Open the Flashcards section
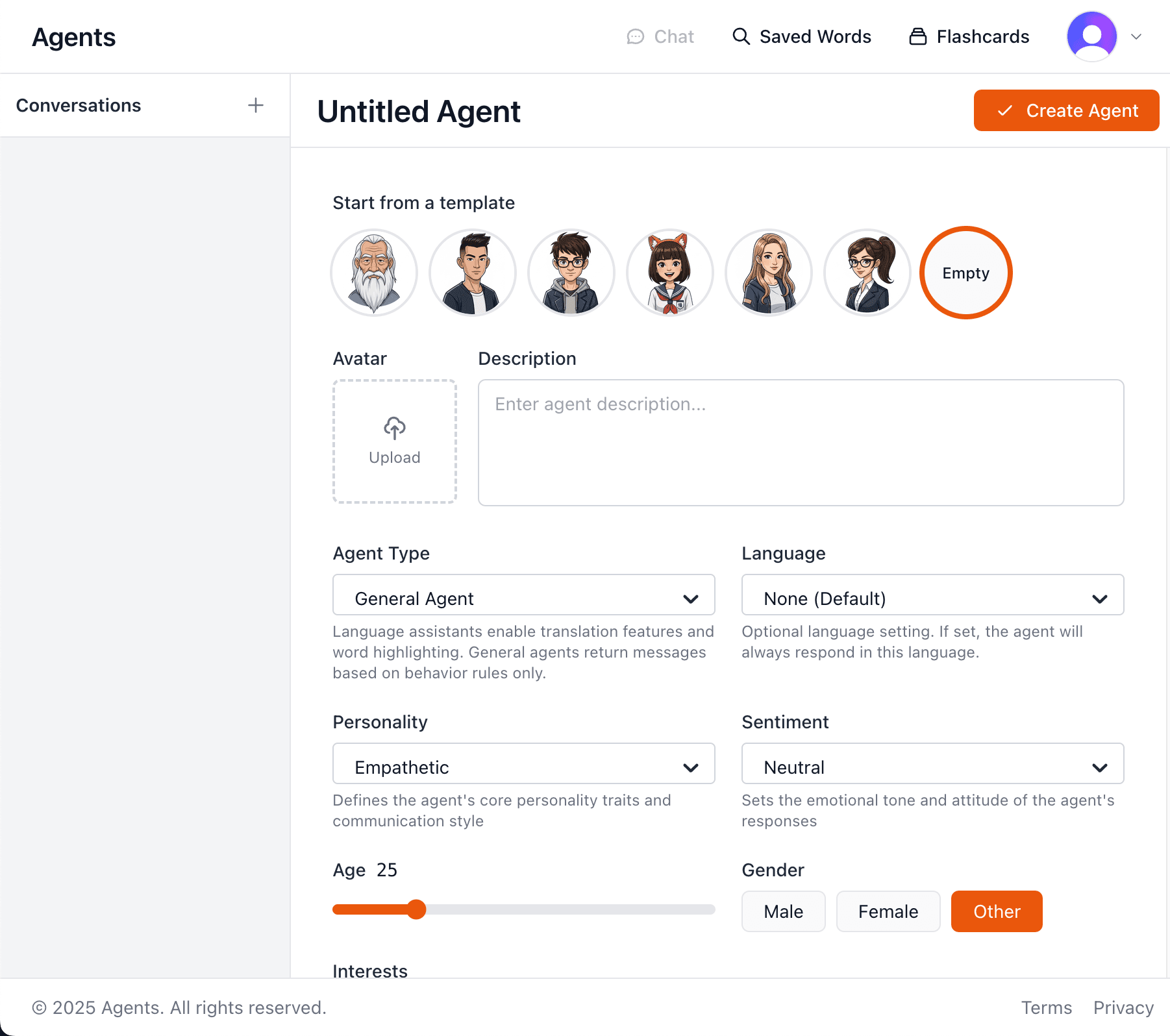1170x1036 pixels. click(x=968, y=36)
